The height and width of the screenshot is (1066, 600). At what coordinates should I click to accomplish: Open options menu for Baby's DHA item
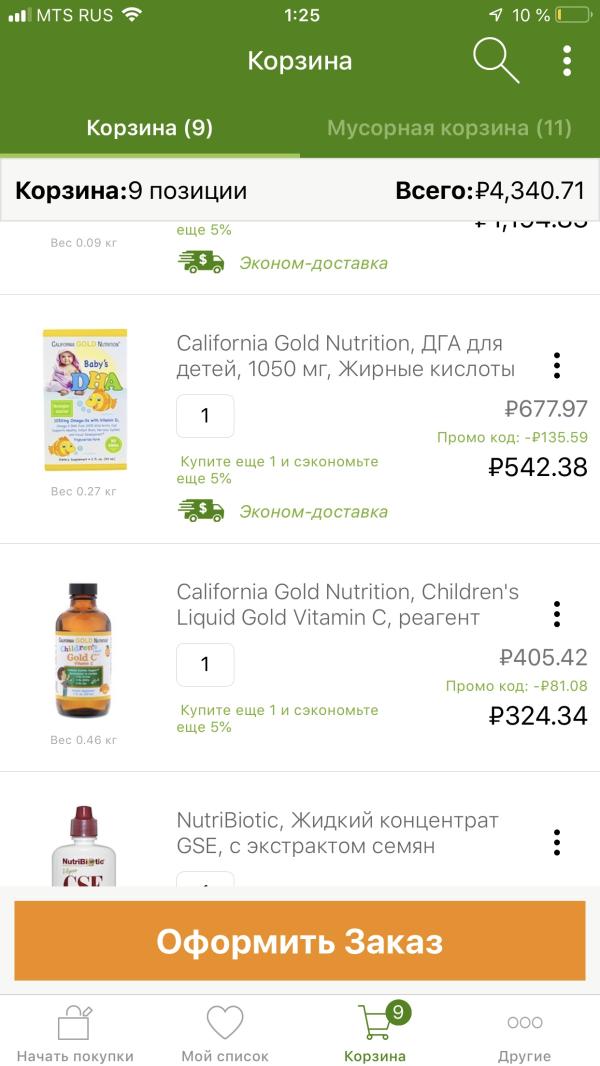pyautogui.click(x=557, y=366)
